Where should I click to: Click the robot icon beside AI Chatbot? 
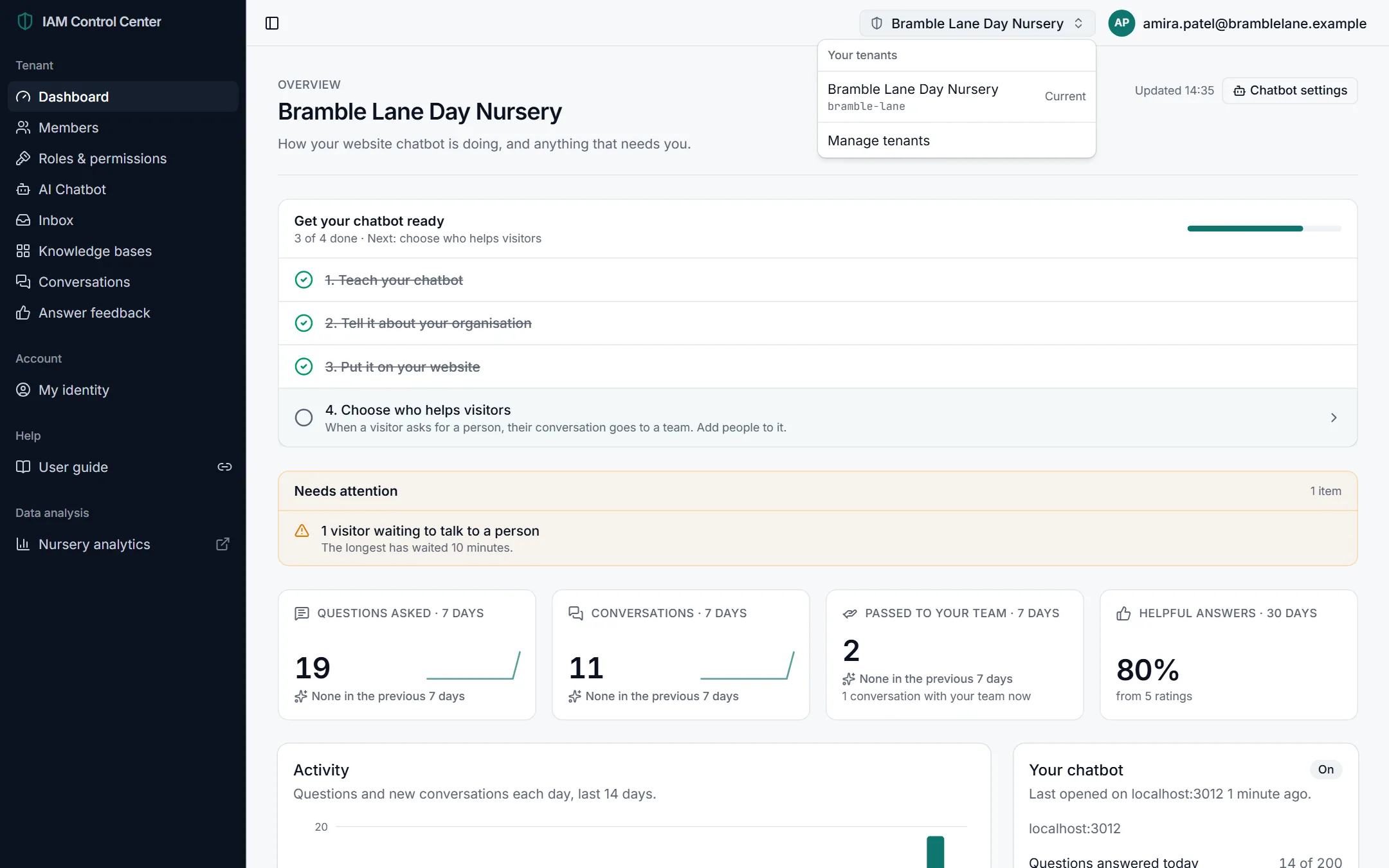23,189
